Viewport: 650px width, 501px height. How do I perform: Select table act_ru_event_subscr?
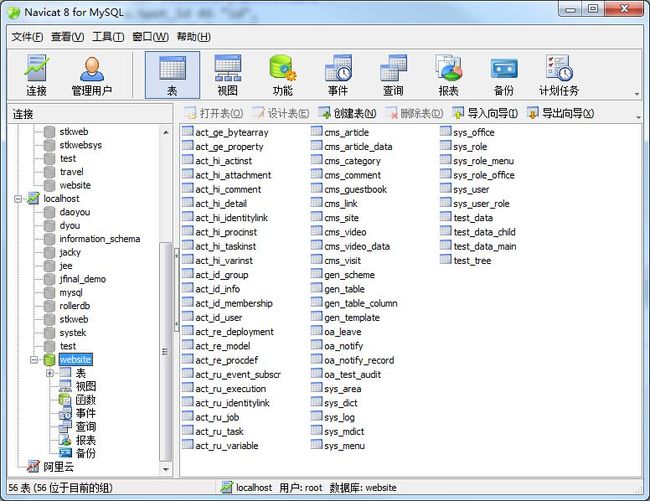pyautogui.click(x=238, y=374)
